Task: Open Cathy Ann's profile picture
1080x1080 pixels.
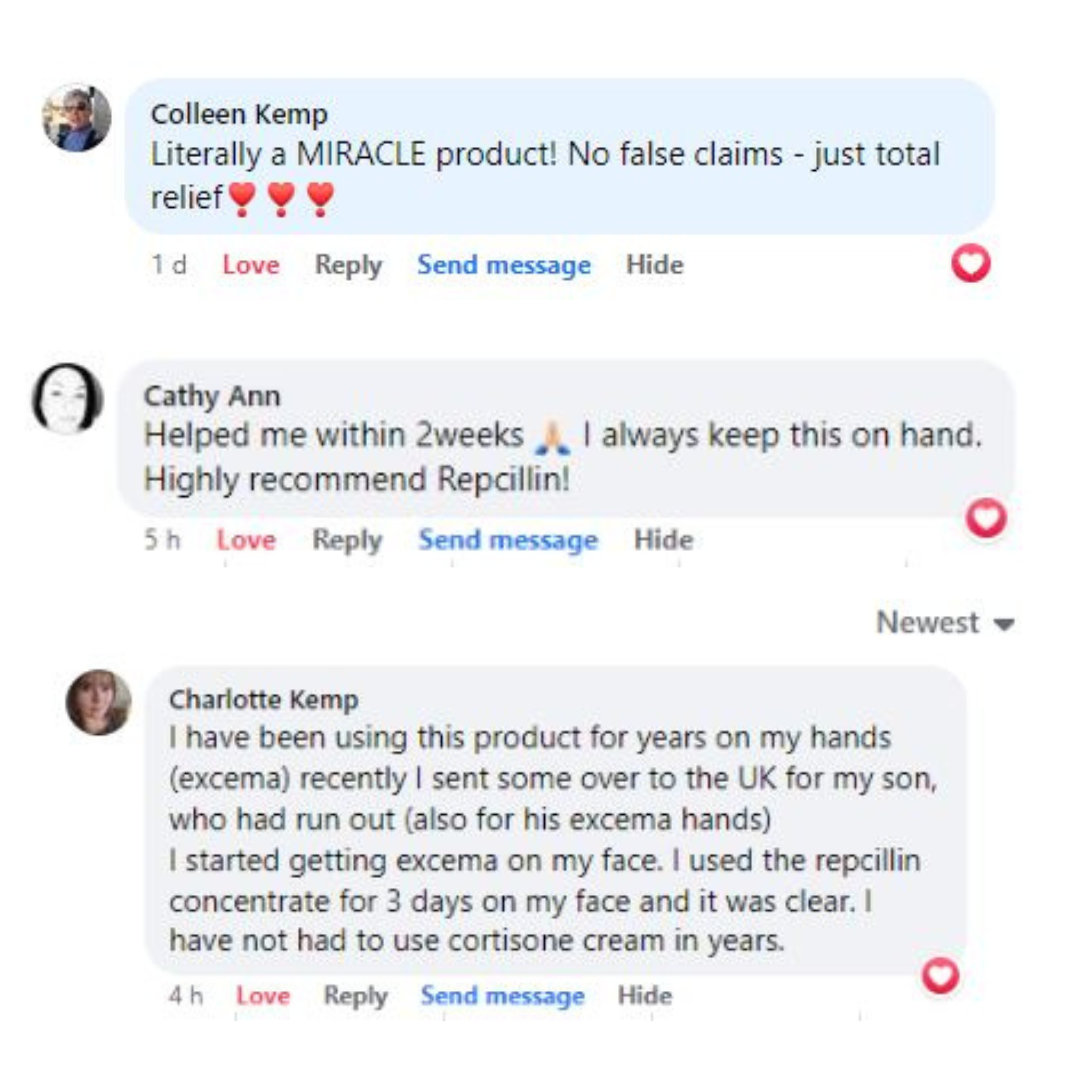Action: pos(69,399)
